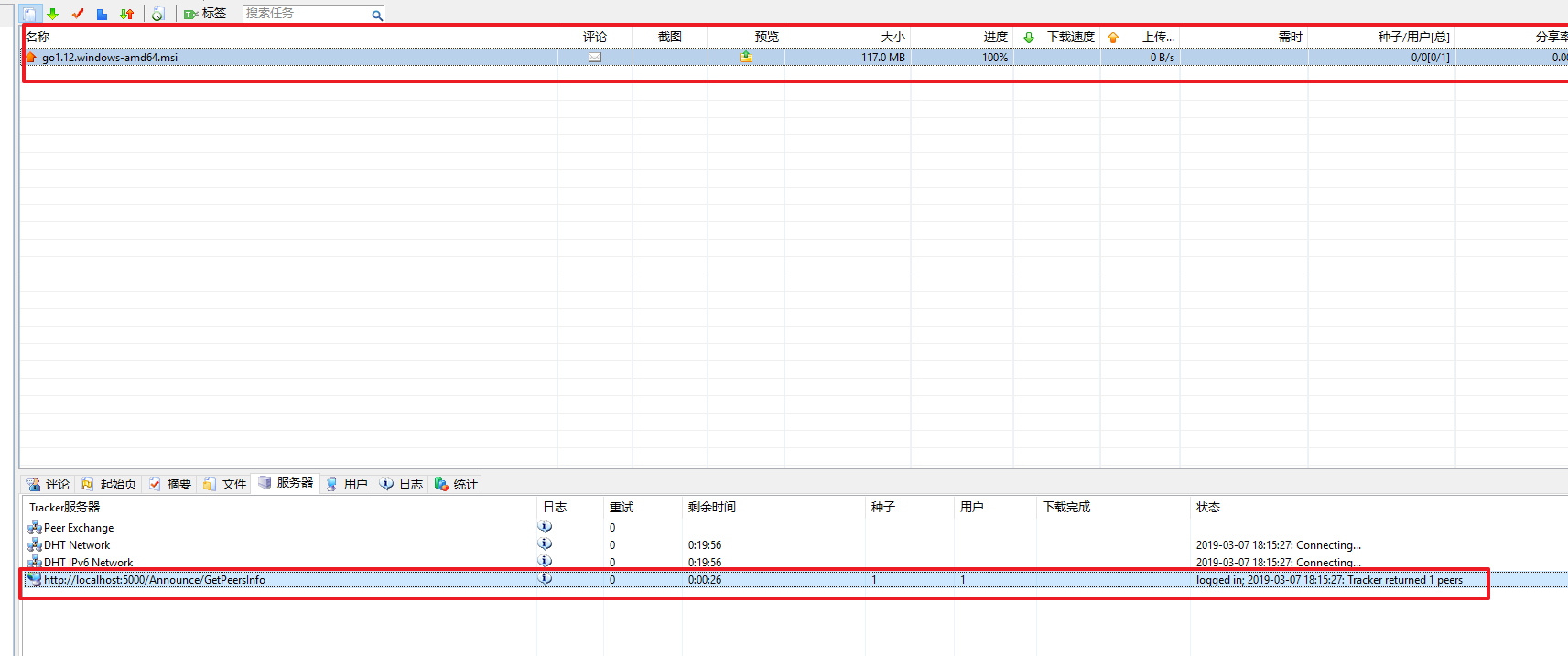The width and height of the screenshot is (1568, 656).
Task: Open the 摘要 summary tab
Action: [170, 484]
